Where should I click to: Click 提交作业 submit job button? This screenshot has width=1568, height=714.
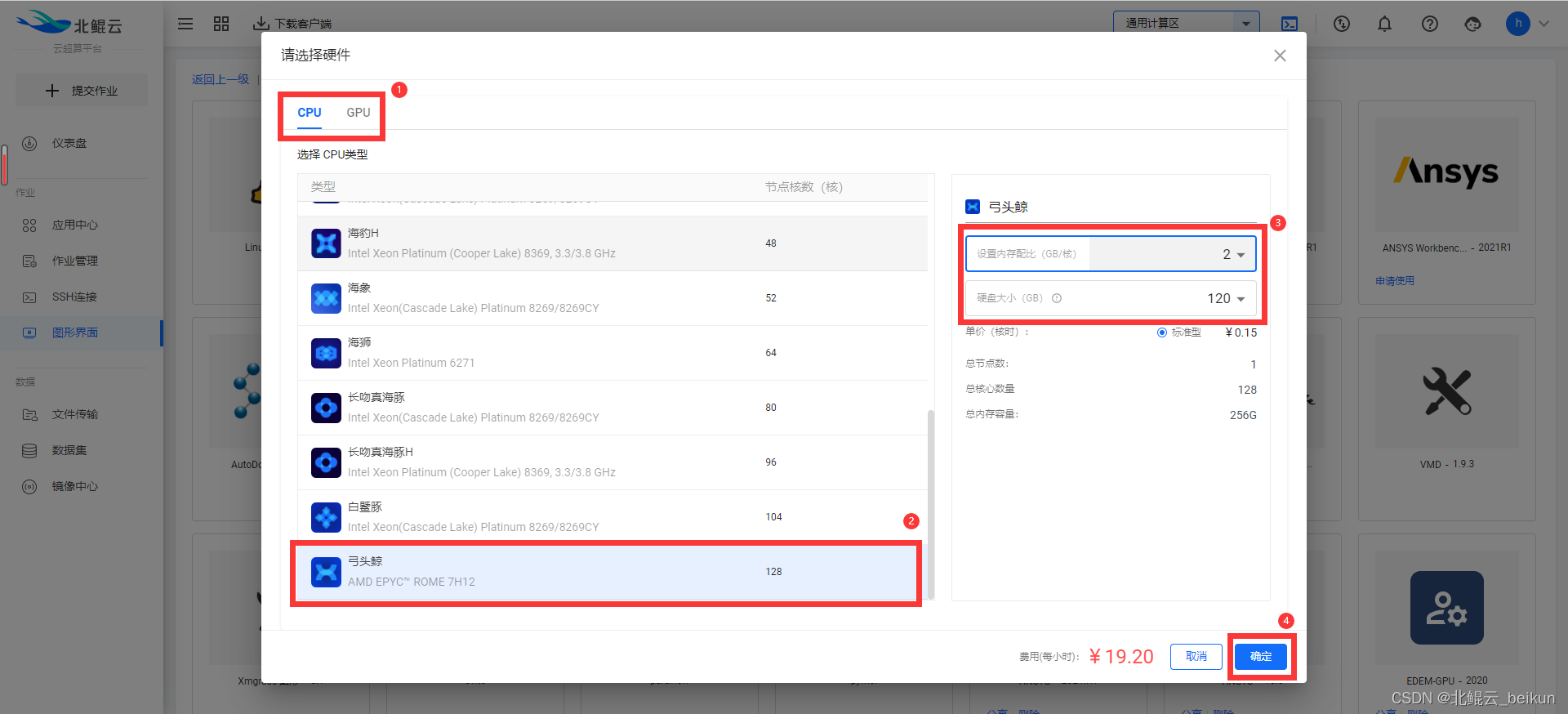[82, 91]
